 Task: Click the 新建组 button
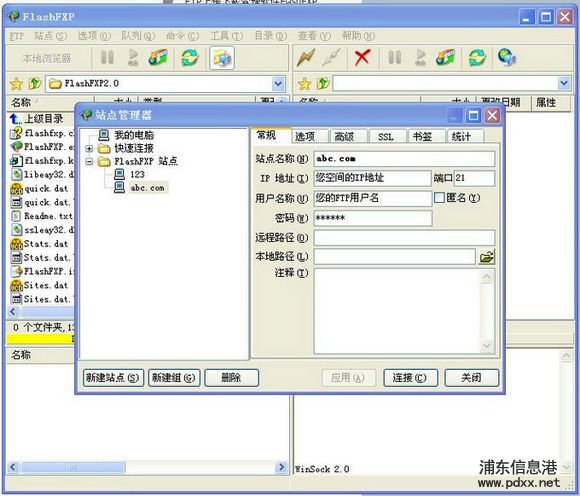(x=174, y=378)
